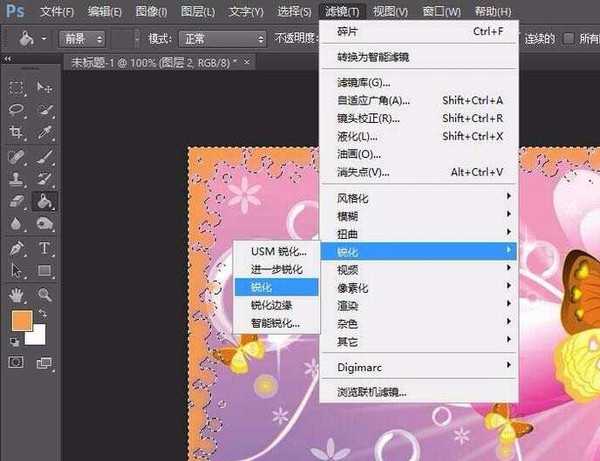Choose USM 锐化... in submenu
The width and height of the screenshot is (600, 461).
(x=277, y=251)
